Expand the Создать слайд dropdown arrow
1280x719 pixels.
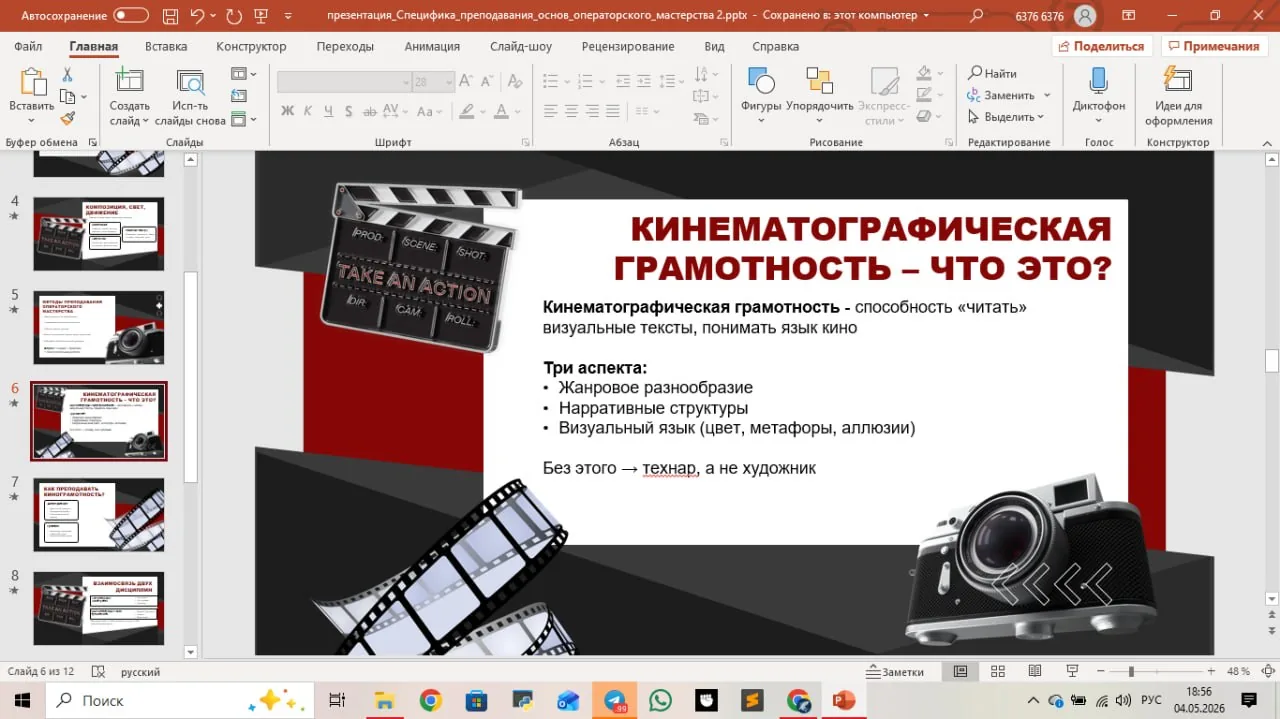click(145, 121)
